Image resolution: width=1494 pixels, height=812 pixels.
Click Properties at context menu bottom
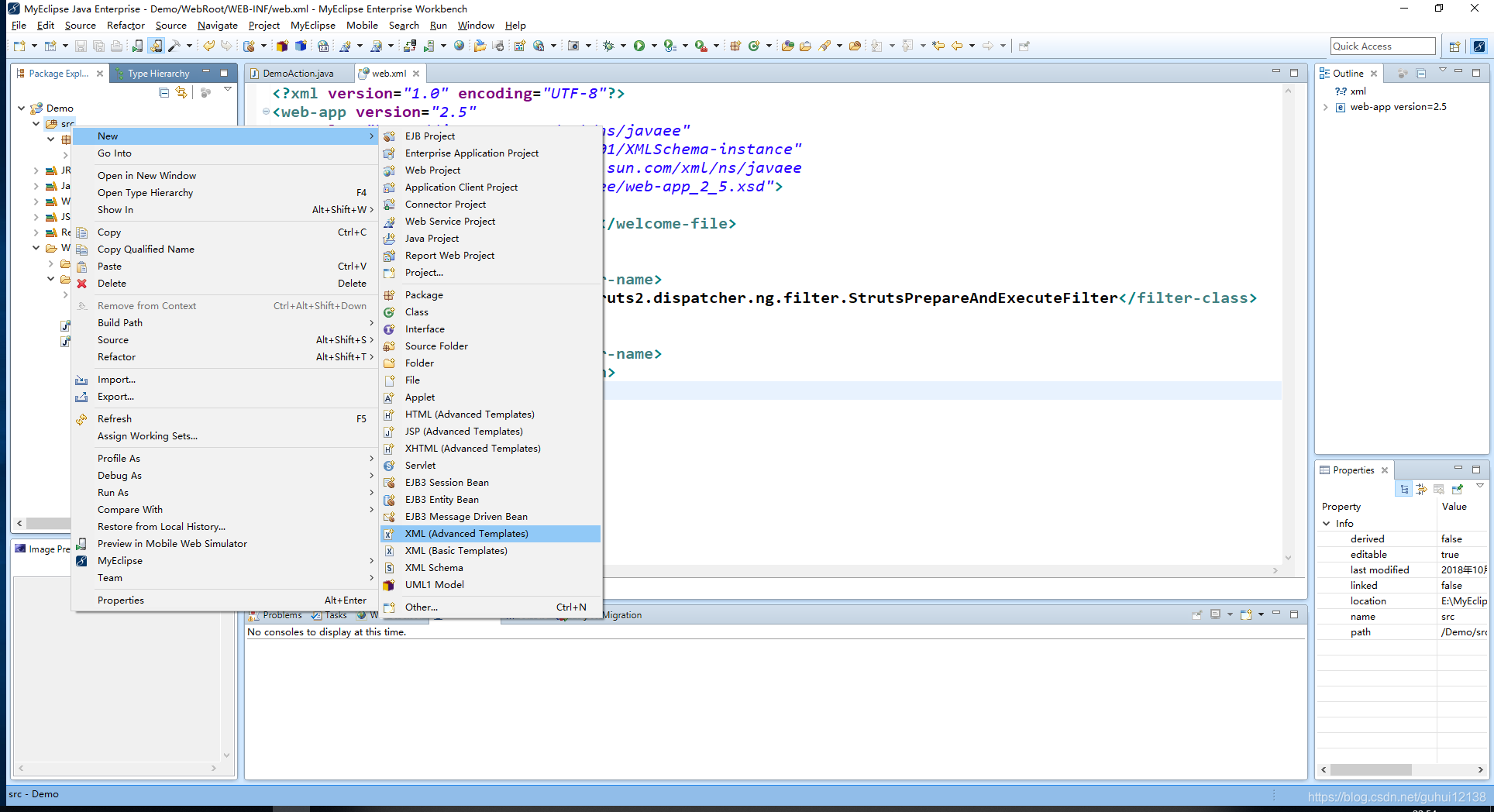coord(225,600)
